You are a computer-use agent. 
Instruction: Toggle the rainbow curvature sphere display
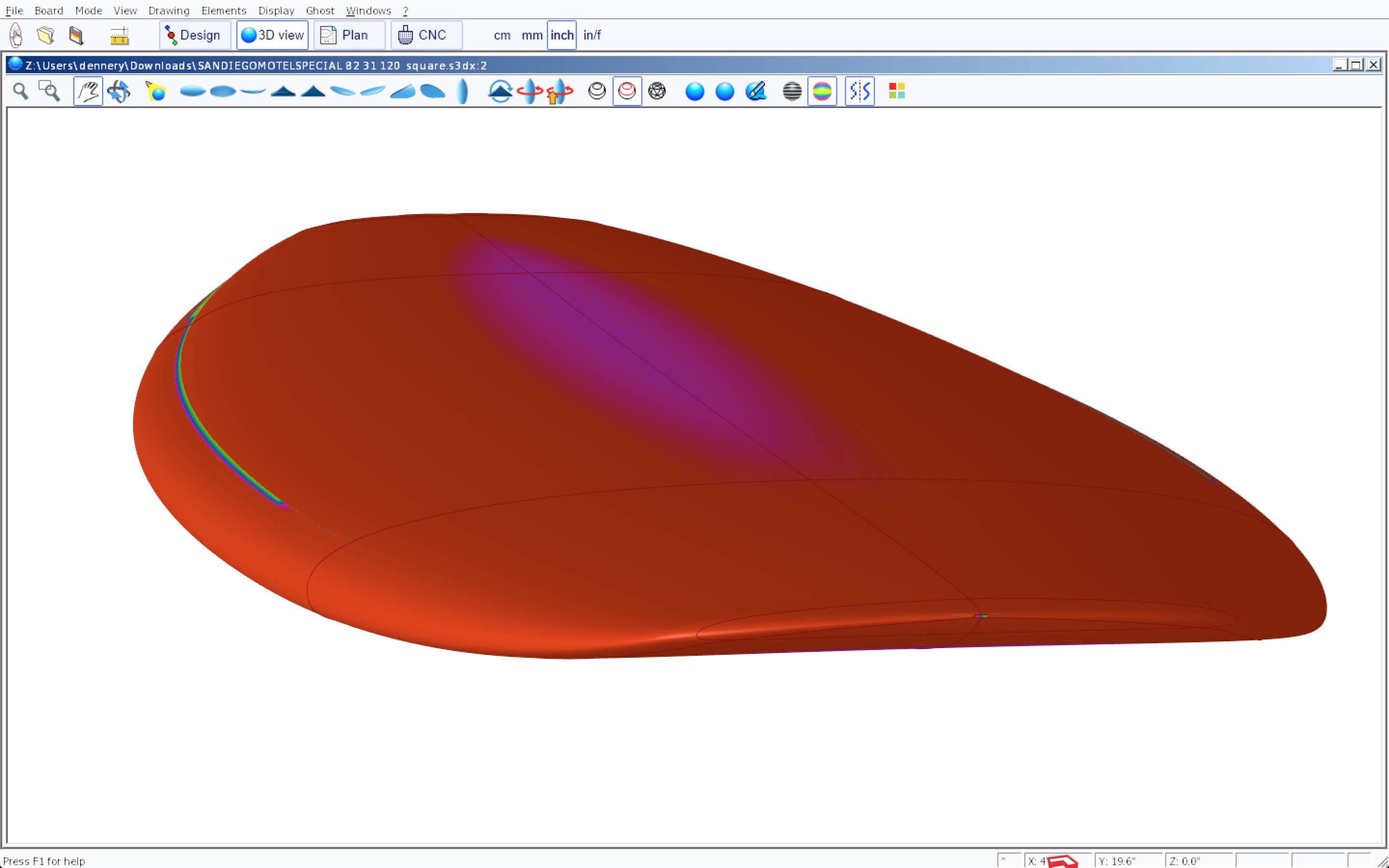click(822, 91)
